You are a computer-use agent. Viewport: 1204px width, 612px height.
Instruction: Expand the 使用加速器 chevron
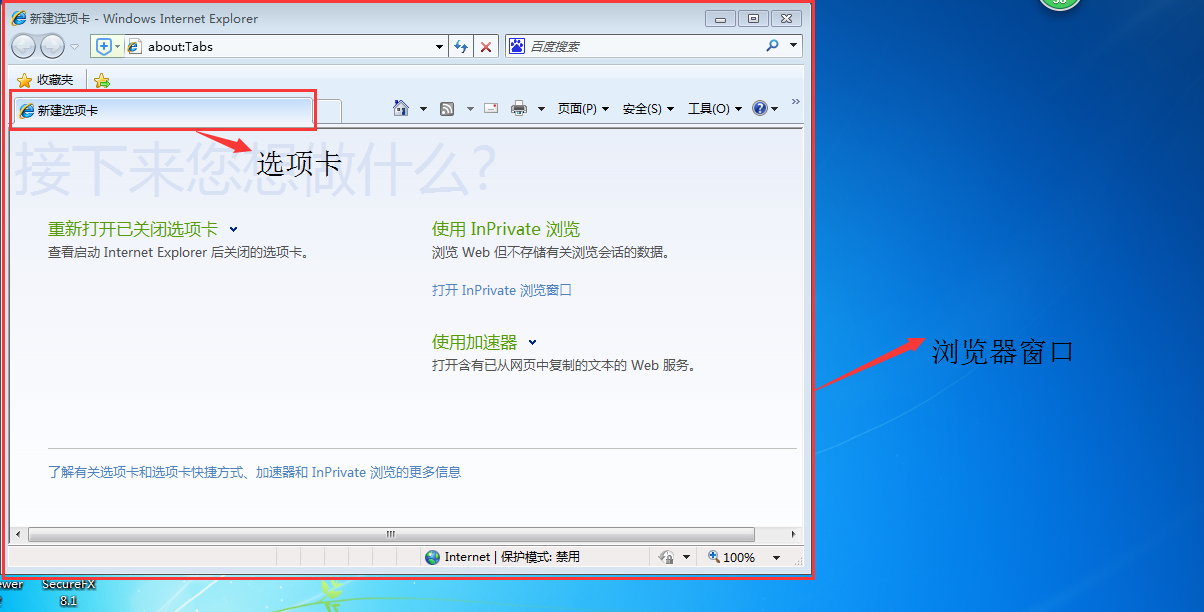click(x=531, y=341)
